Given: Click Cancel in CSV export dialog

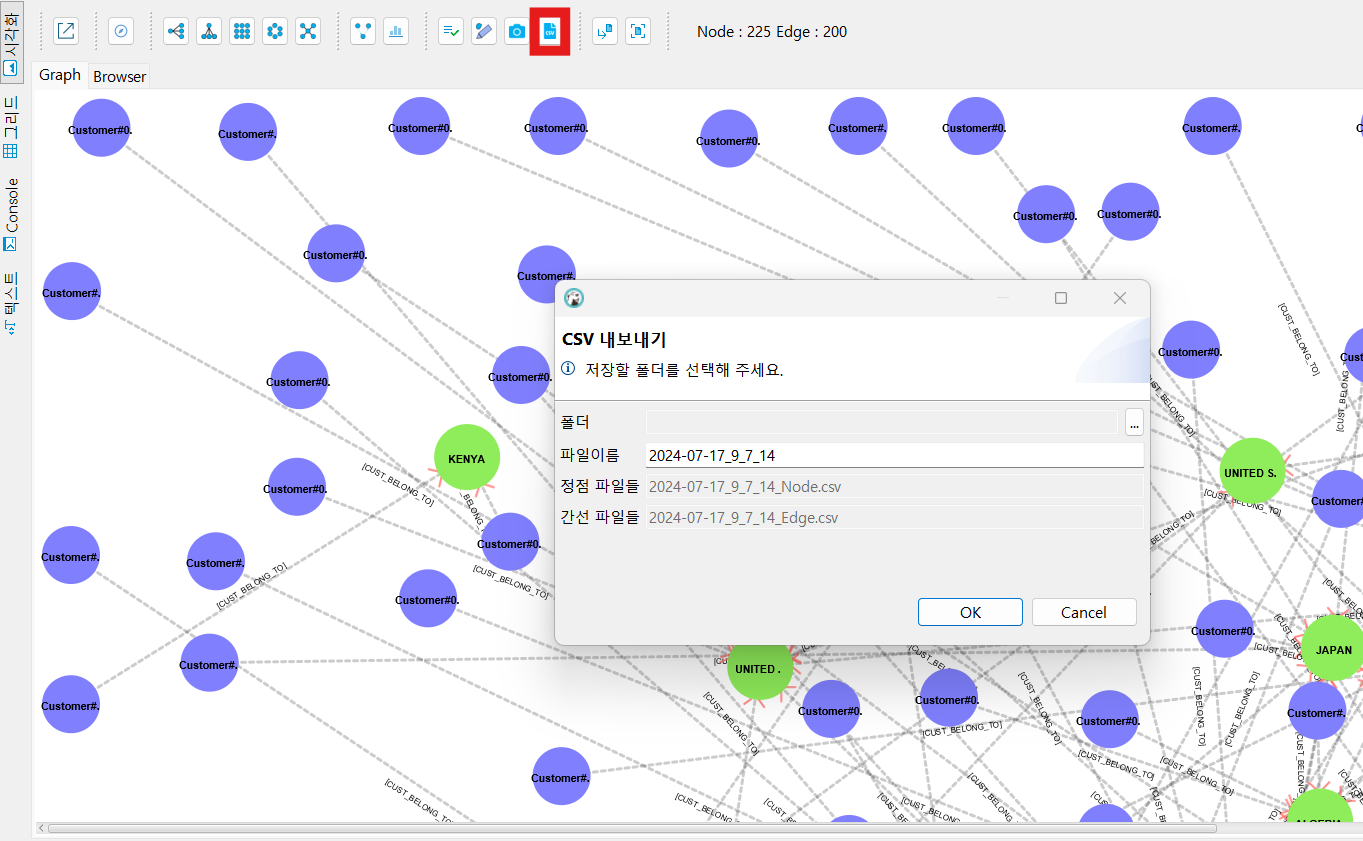Looking at the screenshot, I should pyautogui.click(x=1084, y=612).
